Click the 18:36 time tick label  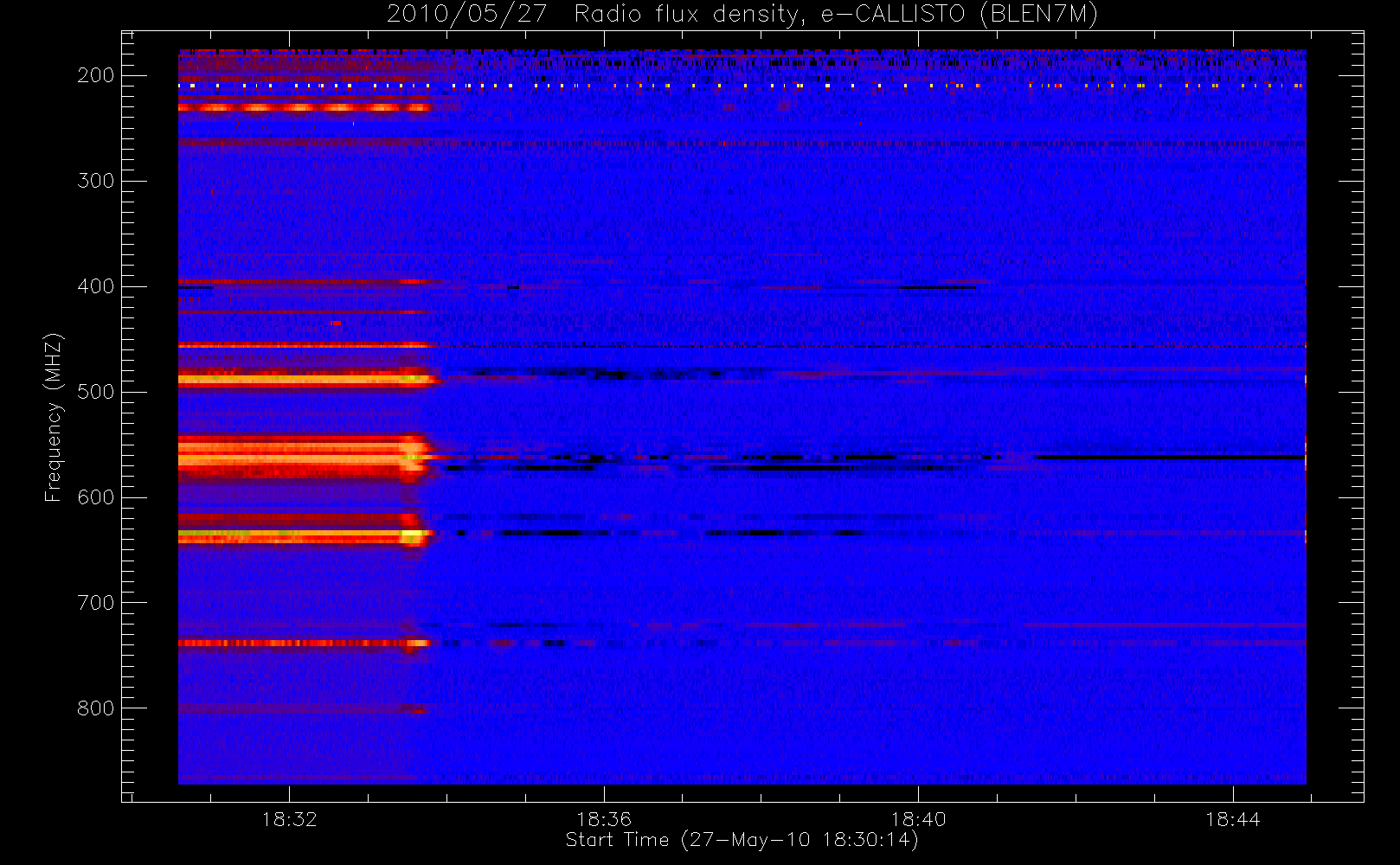tap(604, 819)
